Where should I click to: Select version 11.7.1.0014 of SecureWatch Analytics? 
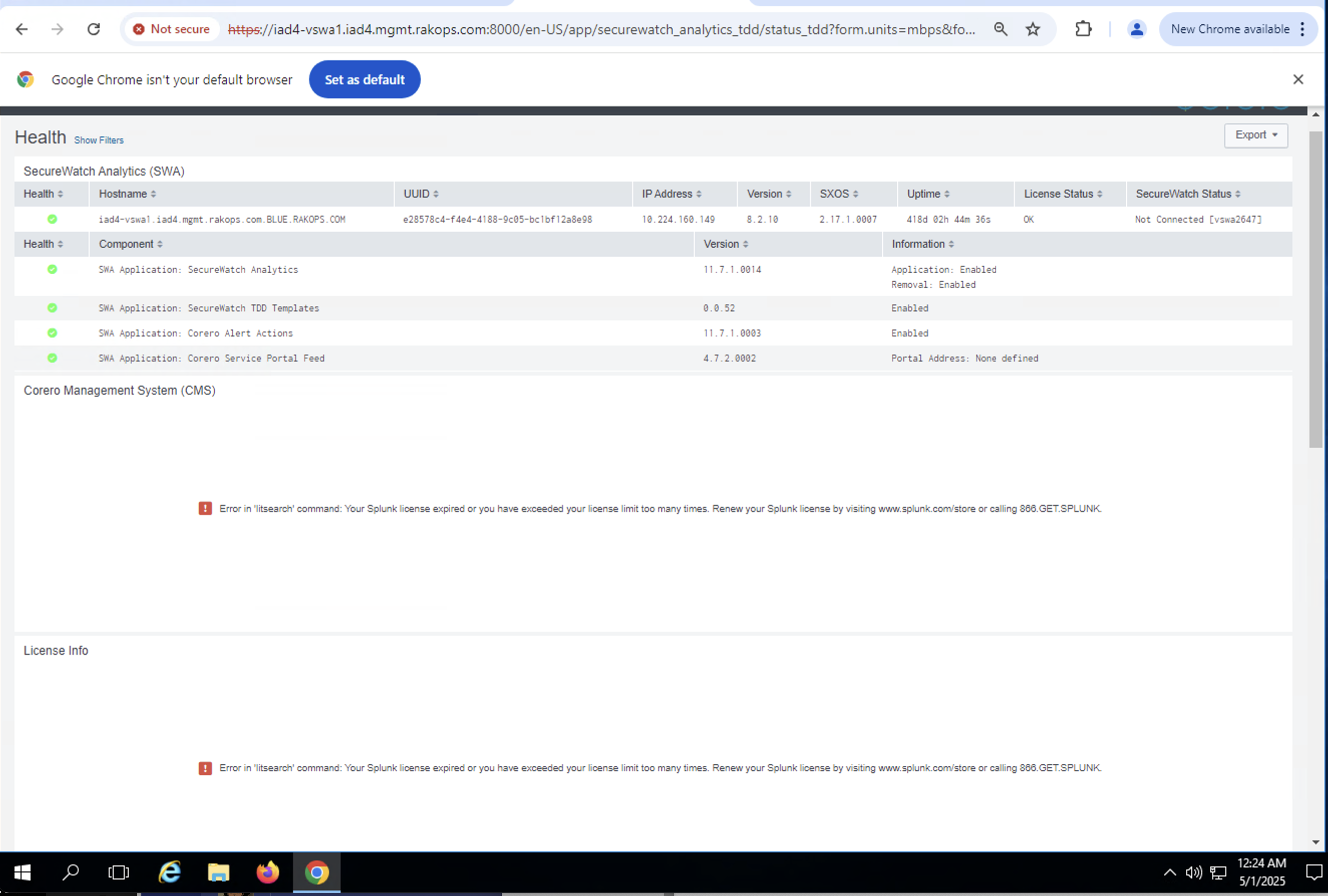click(x=732, y=270)
